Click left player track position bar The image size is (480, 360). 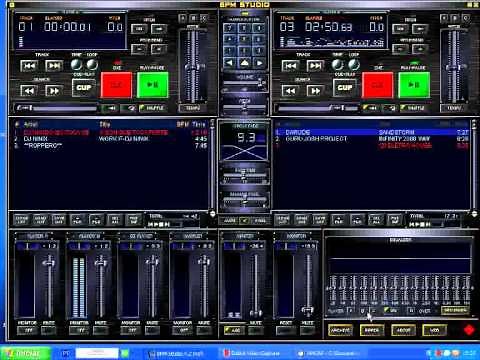point(56,108)
